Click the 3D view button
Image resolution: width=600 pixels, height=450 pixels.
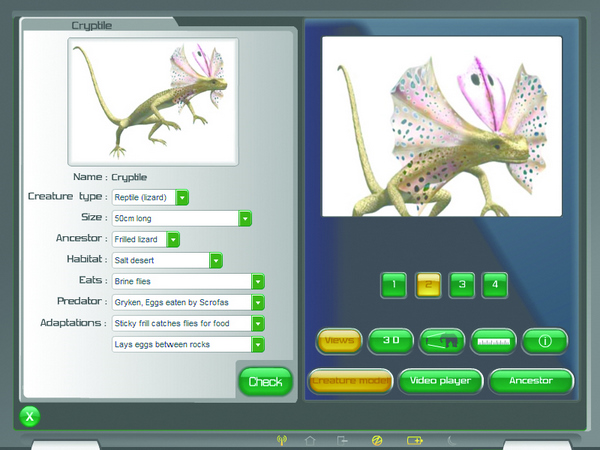pyautogui.click(x=391, y=341)
